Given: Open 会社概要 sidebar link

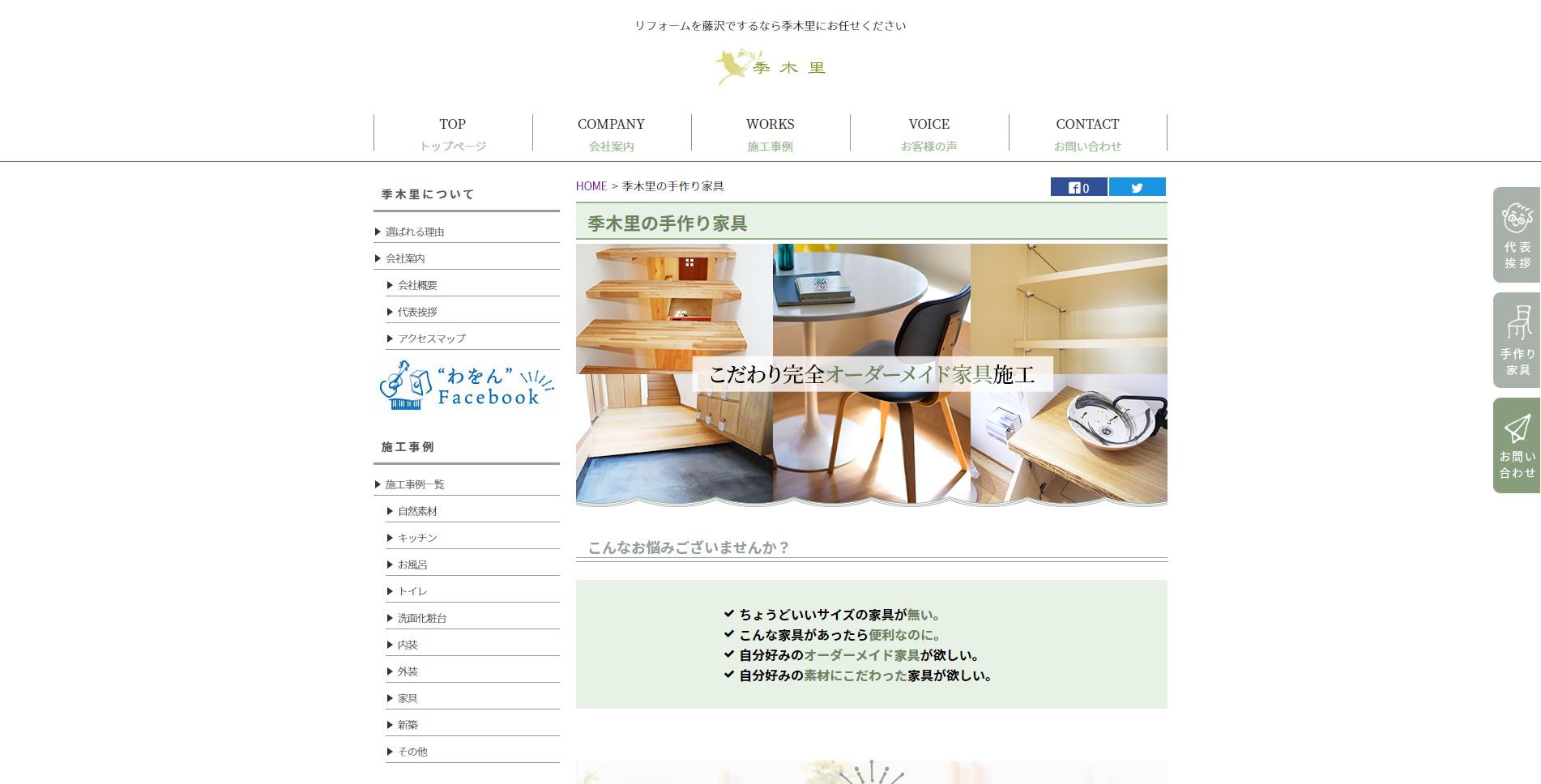Looking at the screenshot, I should click(x=472, y=285).
